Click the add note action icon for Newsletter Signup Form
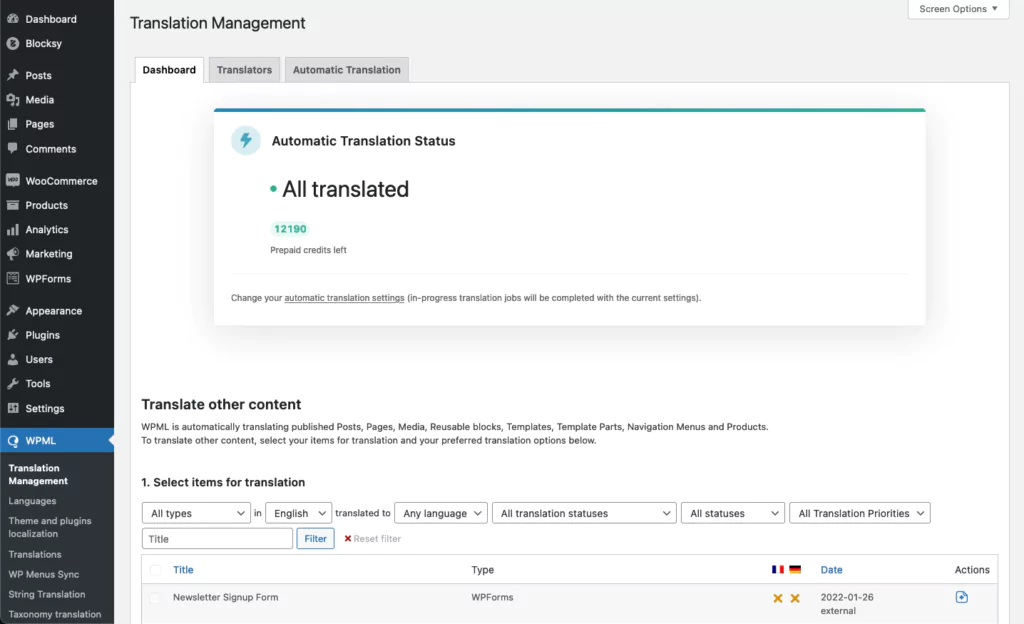The width and height of the screenshot is (1024, 624). click(961, 597)
